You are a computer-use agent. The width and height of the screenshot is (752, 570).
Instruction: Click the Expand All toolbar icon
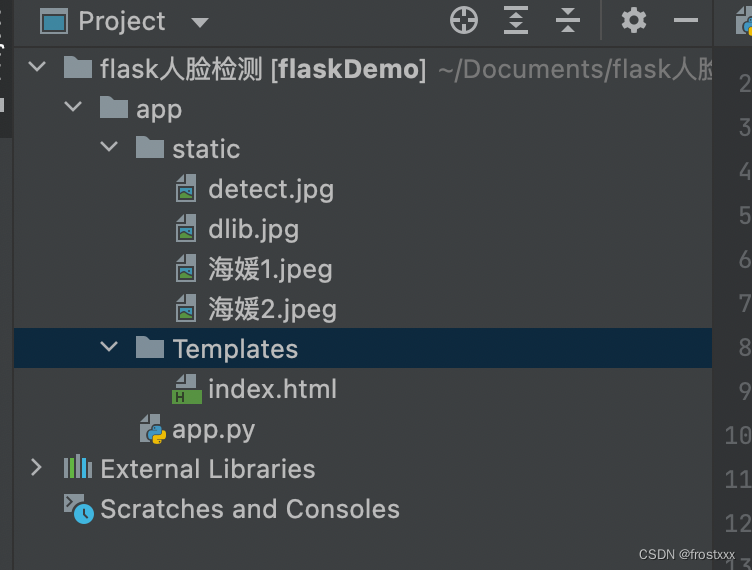pyautogui.click(x=516, y=21)
